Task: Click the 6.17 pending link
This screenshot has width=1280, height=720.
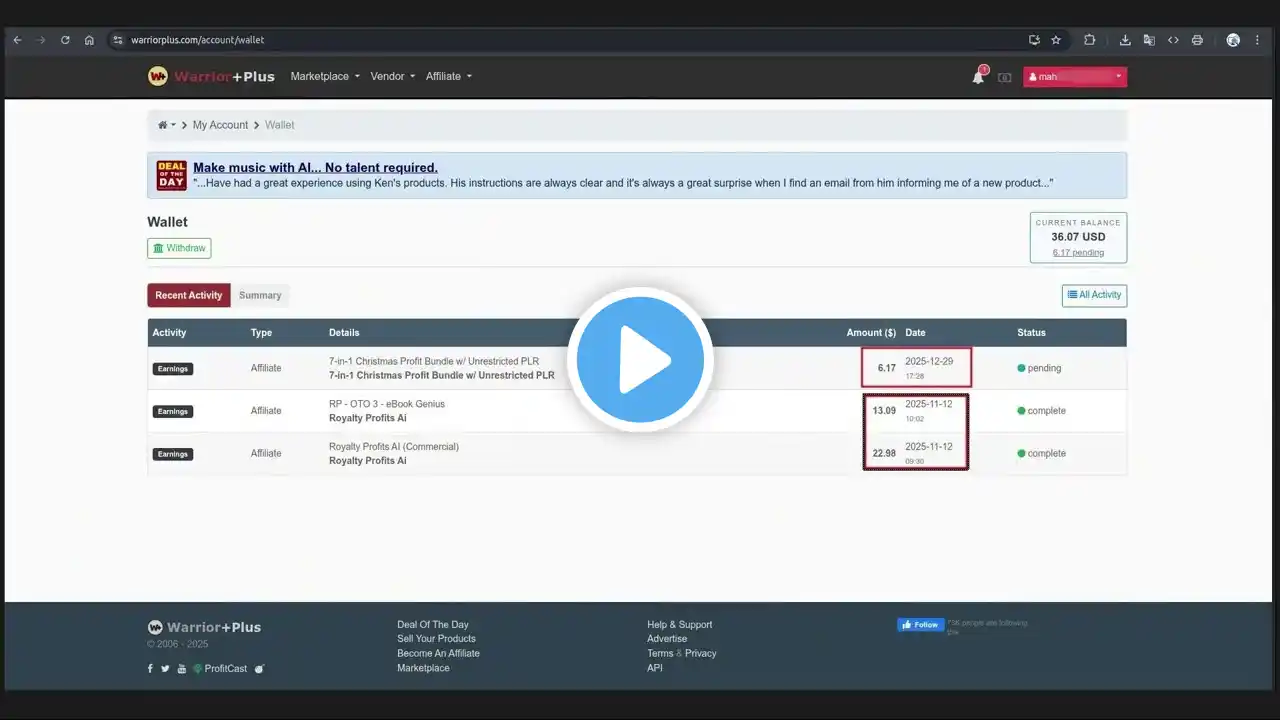Action: (1078, 253)
